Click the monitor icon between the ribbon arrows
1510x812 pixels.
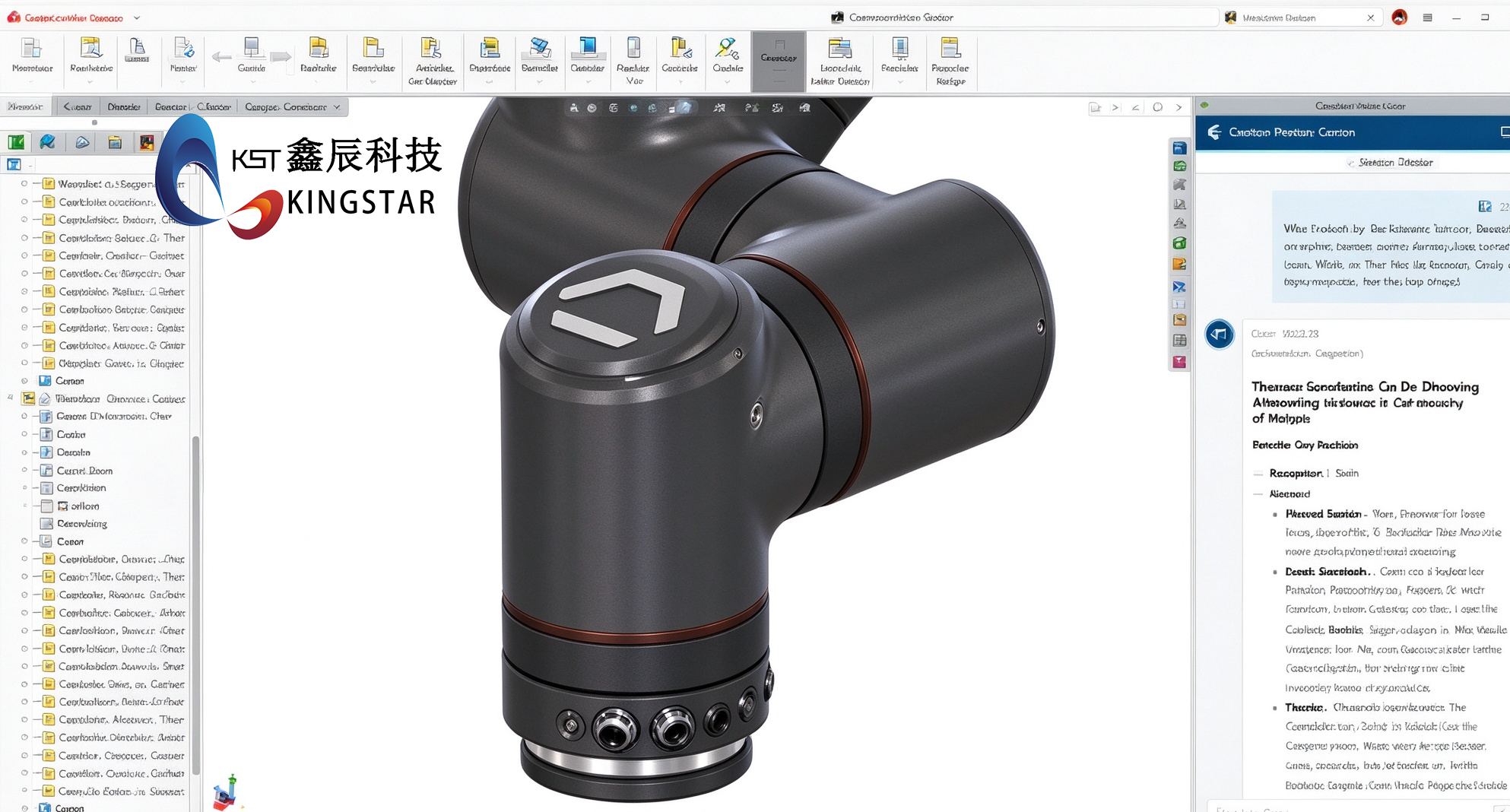coord(252,48)
